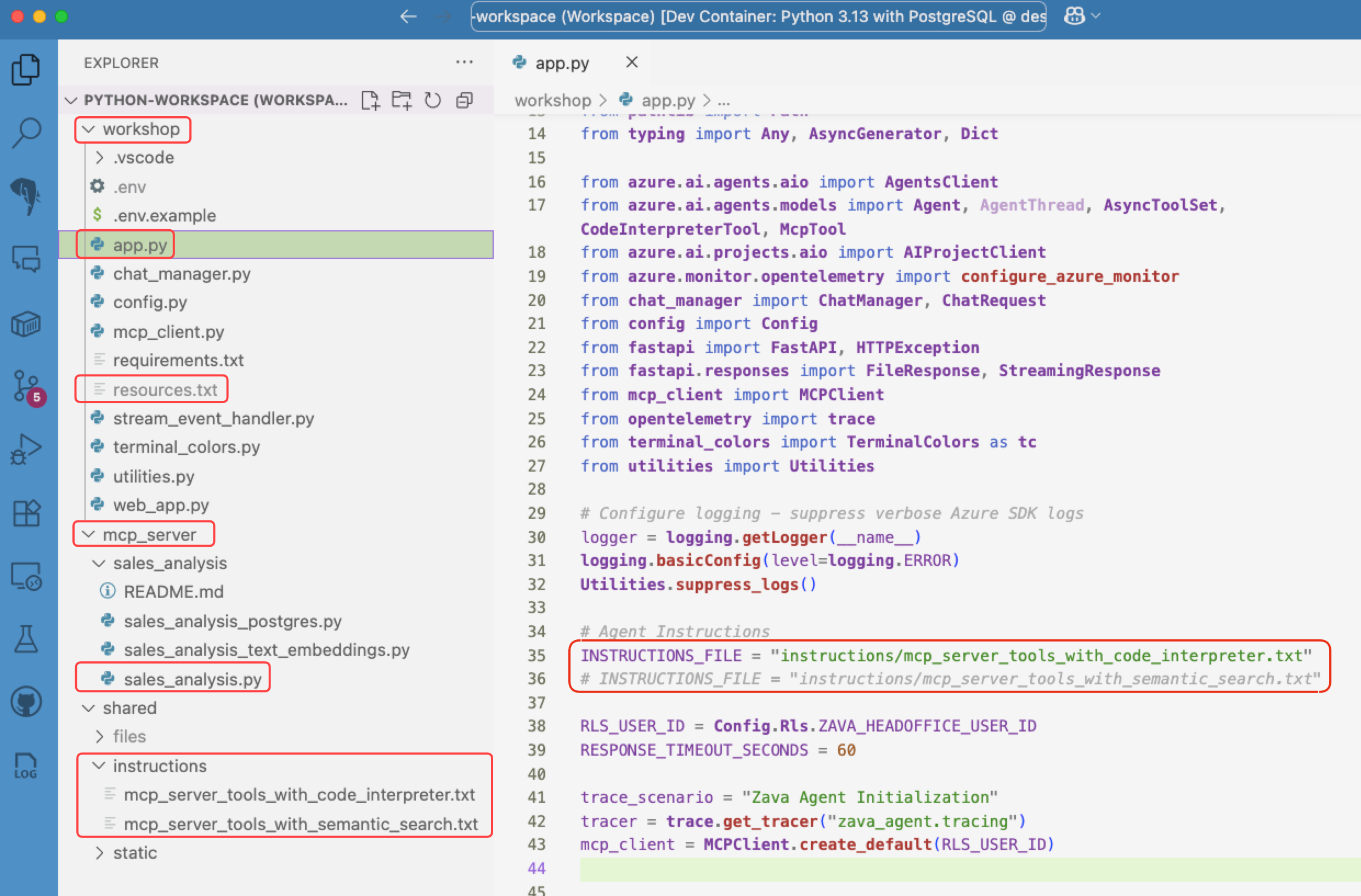
Task: Open the Testing flask view
Action: tap(27, 639)
